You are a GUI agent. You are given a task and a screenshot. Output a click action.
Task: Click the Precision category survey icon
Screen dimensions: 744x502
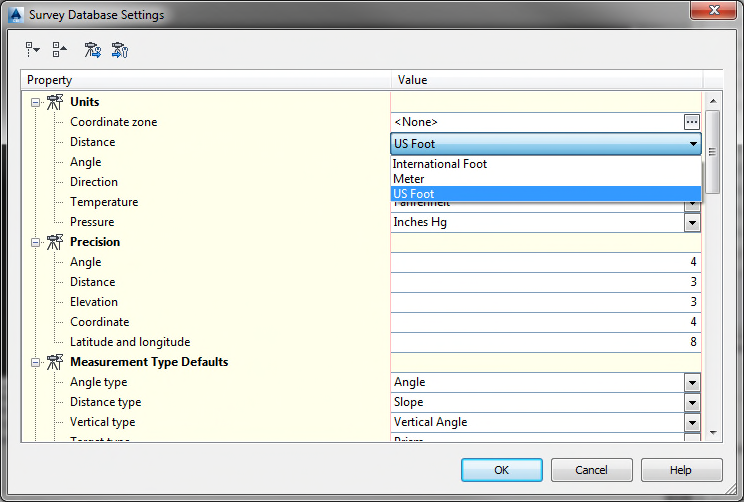coord(55,242)
